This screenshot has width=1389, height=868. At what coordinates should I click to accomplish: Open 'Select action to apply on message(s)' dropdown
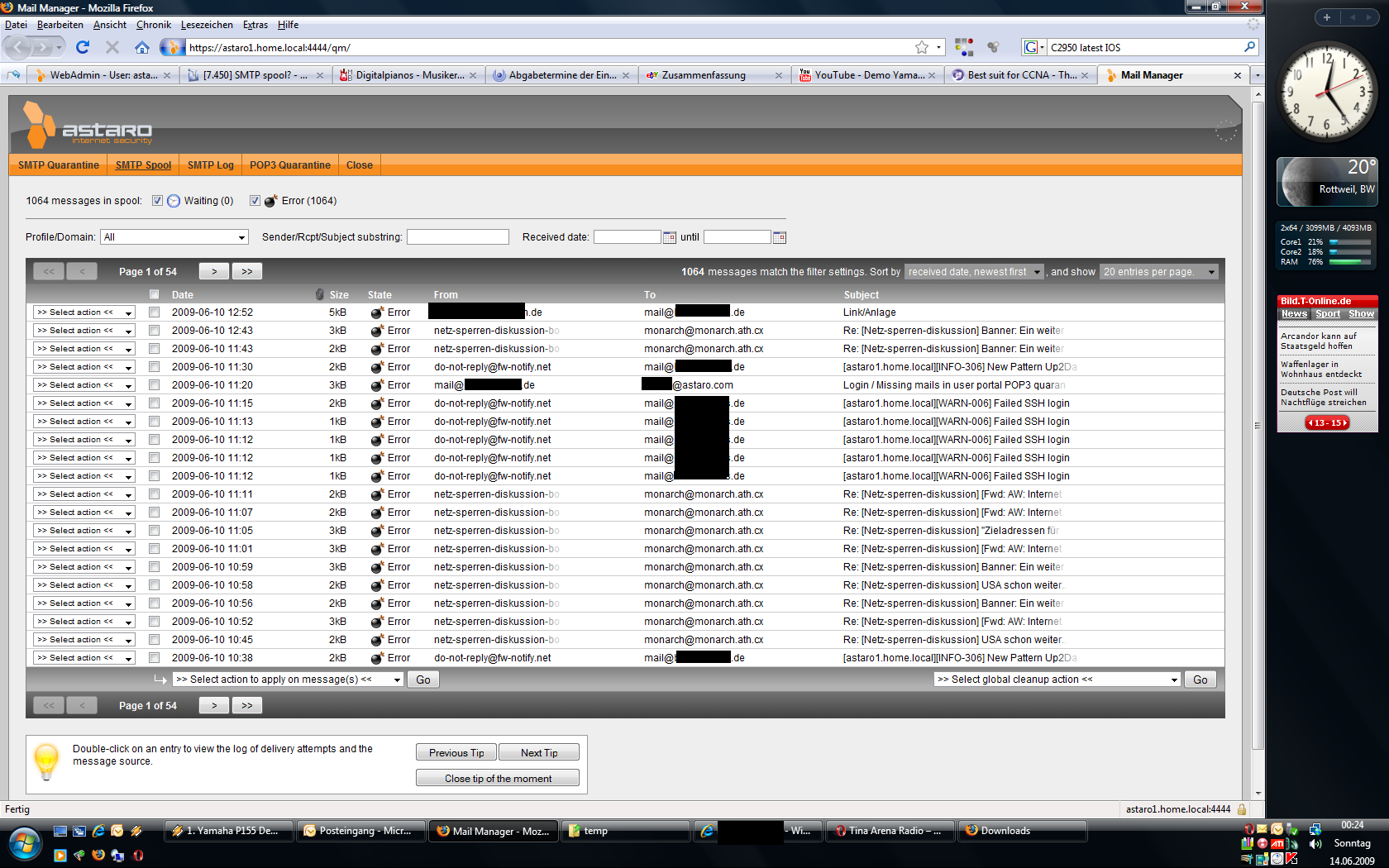[288, 680]
